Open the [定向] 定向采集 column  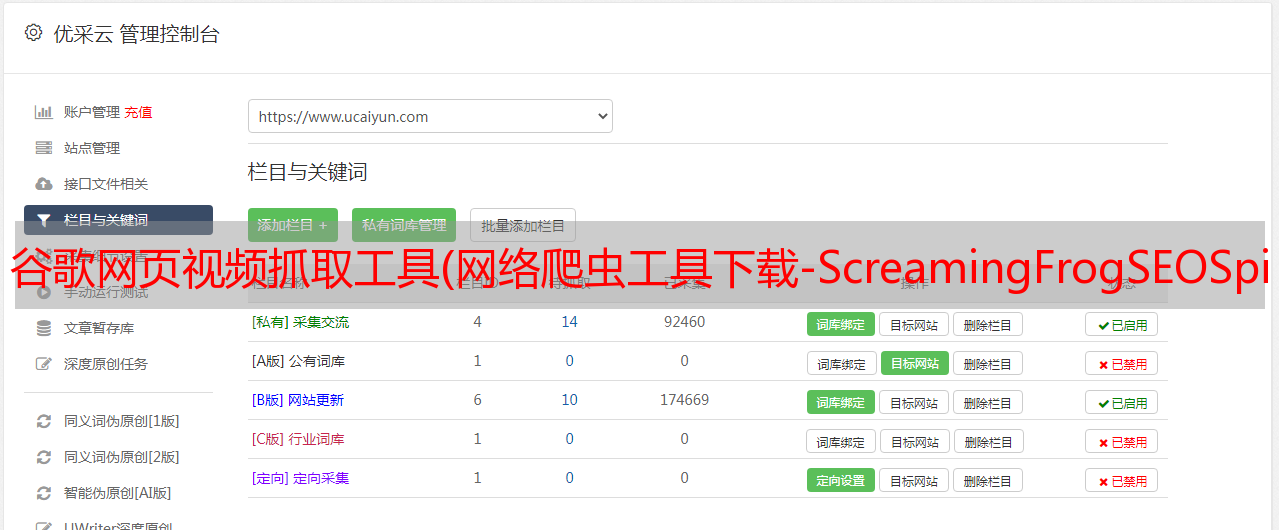tap(300, 478)
